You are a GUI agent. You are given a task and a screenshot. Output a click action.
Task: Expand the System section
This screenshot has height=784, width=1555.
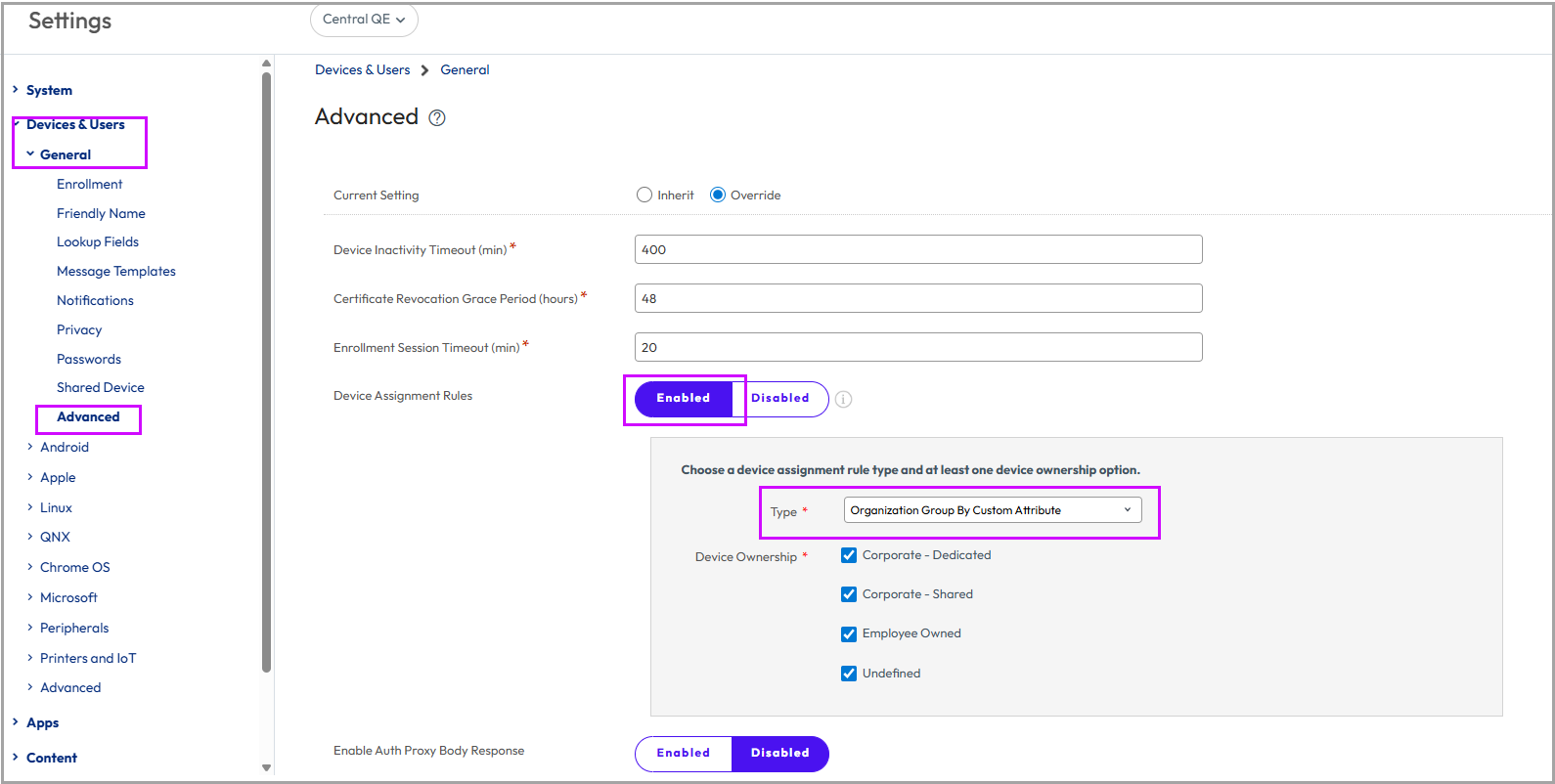tap(16, 90)
